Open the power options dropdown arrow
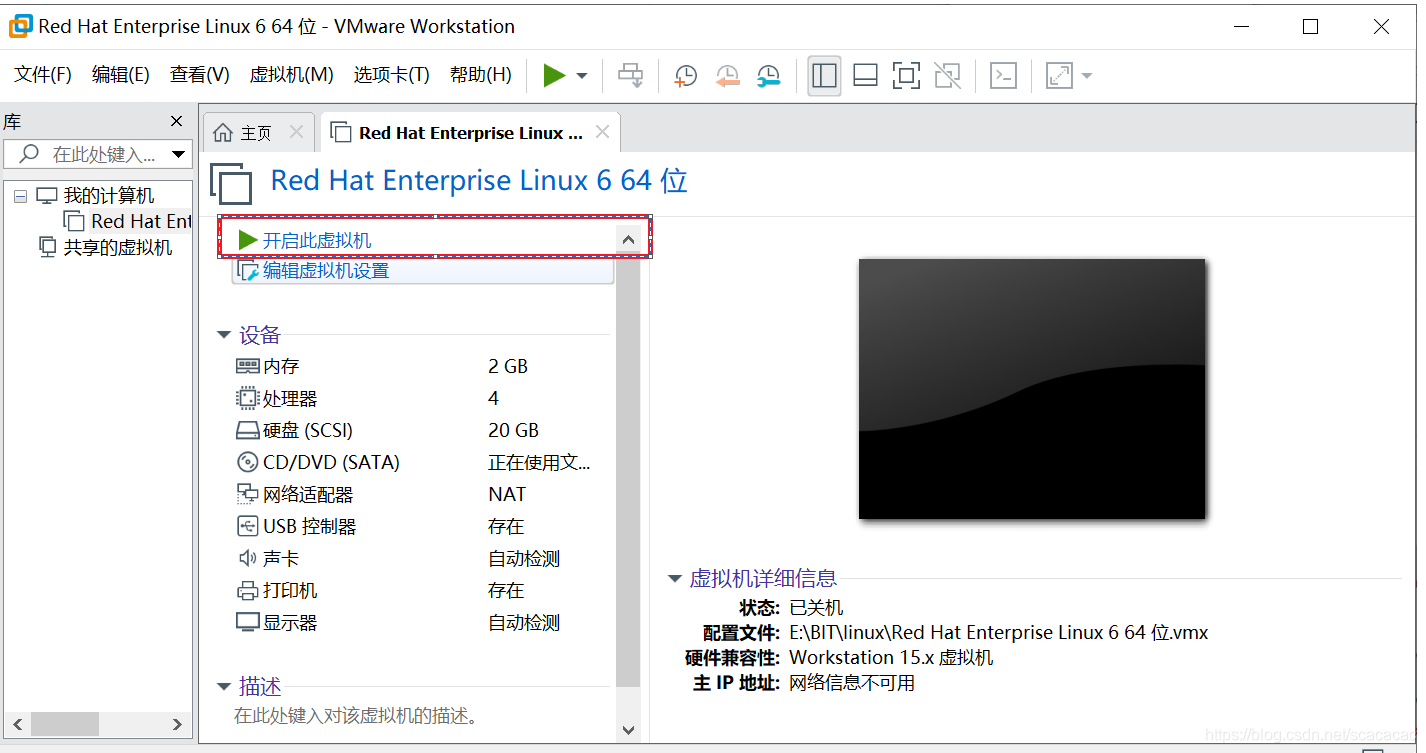The width and height of the screenshot is (1426, 753). [582, 76]
